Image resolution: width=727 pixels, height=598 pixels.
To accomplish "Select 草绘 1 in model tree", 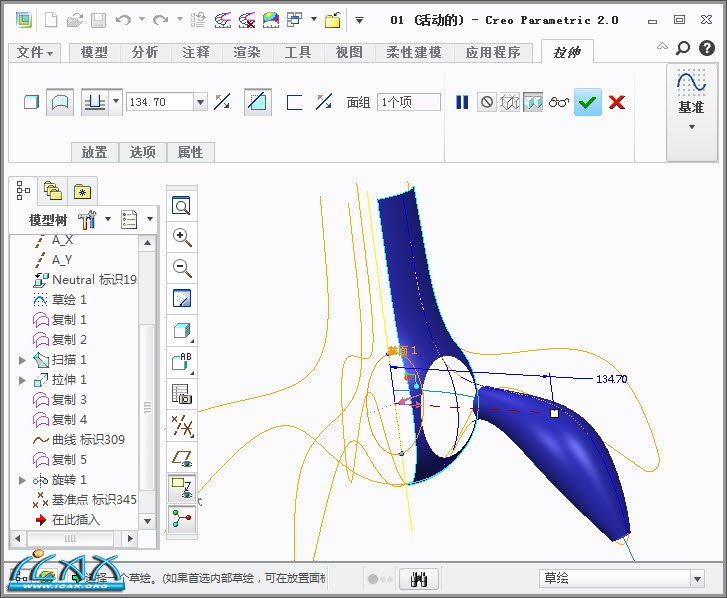I will tap(69, 299).
